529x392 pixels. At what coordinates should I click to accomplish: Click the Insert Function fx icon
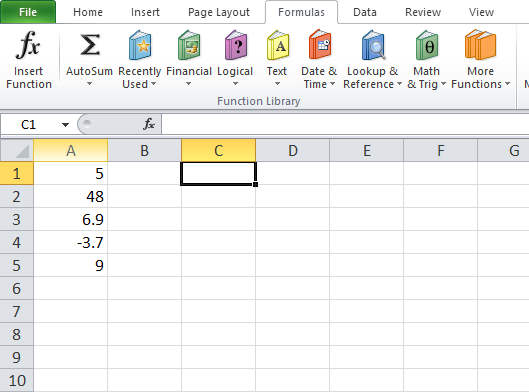pyautogui.click(x=28, y=44)
